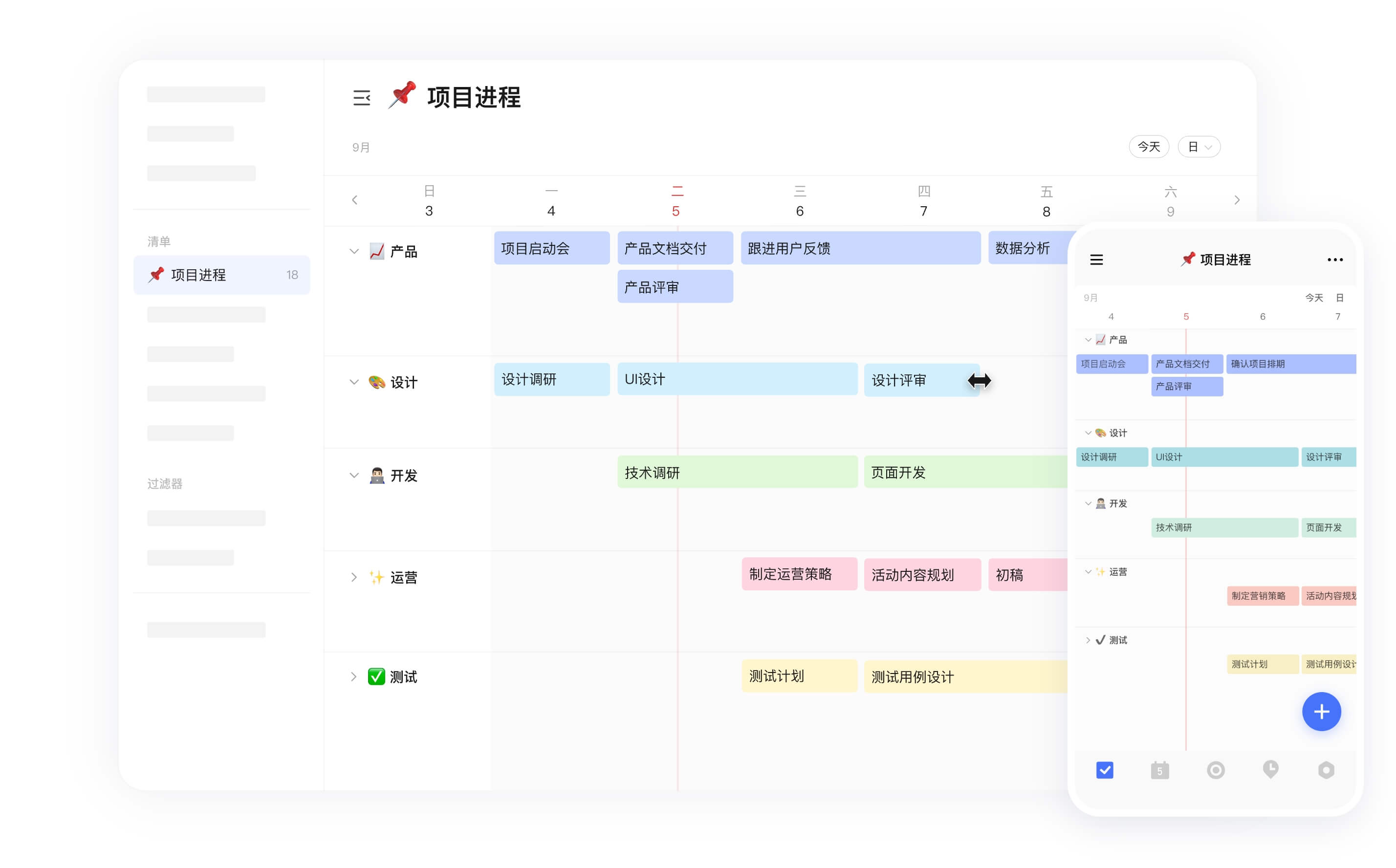
Task: Collapse the 开发 section on mobile
Action: [x=1088, y=503]
